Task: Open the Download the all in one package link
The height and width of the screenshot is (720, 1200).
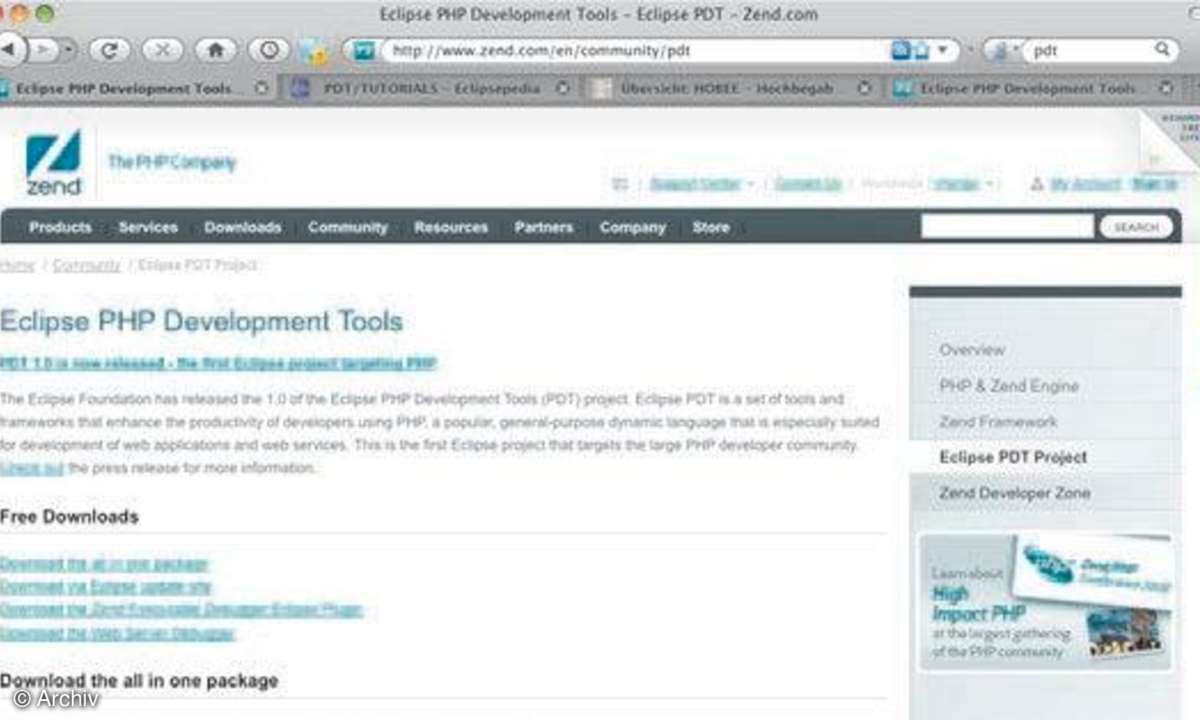Action: [x=104, y=564]
